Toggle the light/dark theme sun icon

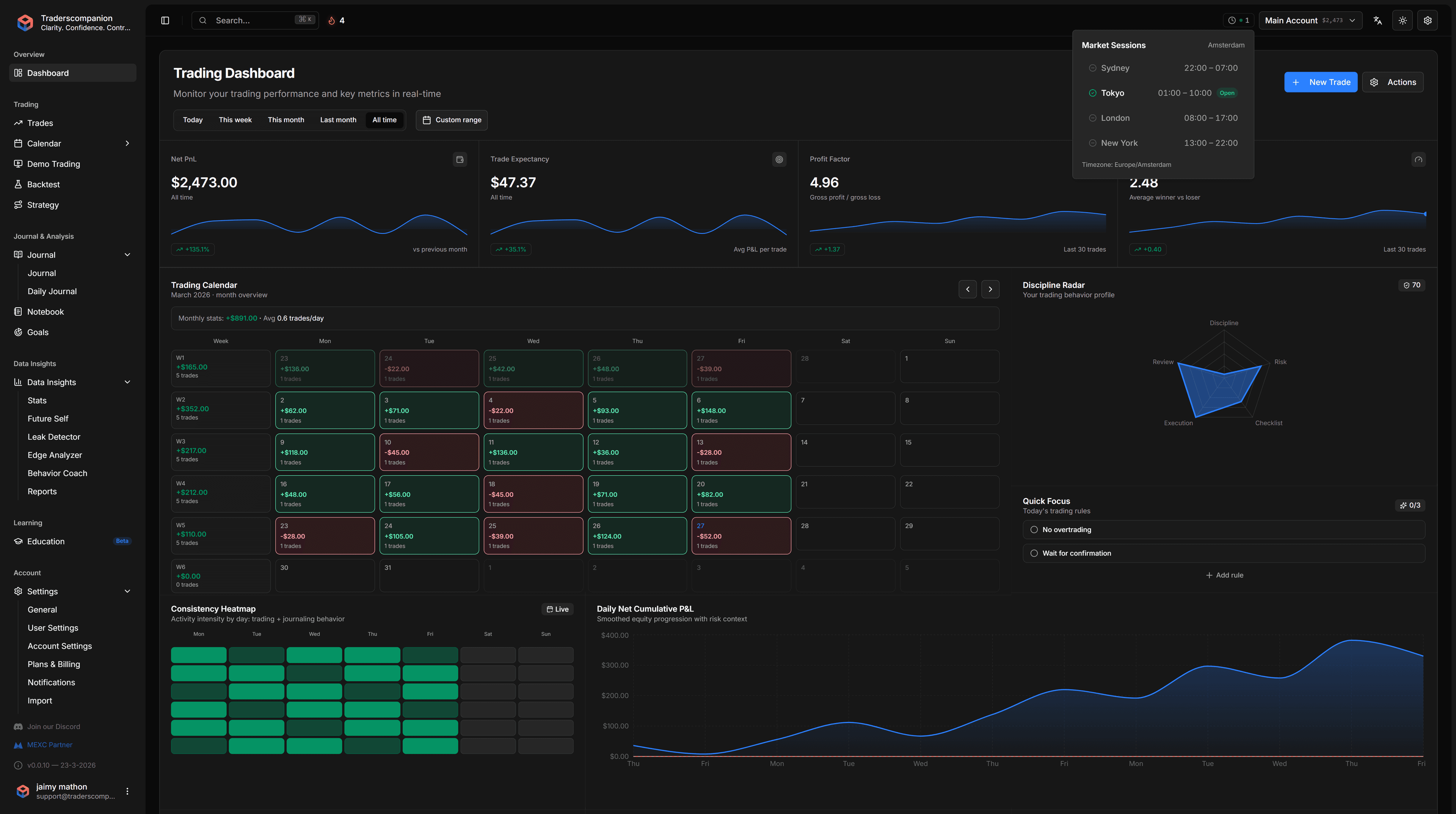[x=1402, y=20]
